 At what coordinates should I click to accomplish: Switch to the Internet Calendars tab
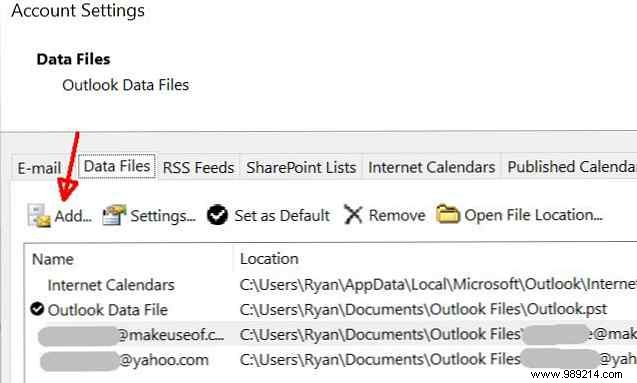click(x=431, y=167)
